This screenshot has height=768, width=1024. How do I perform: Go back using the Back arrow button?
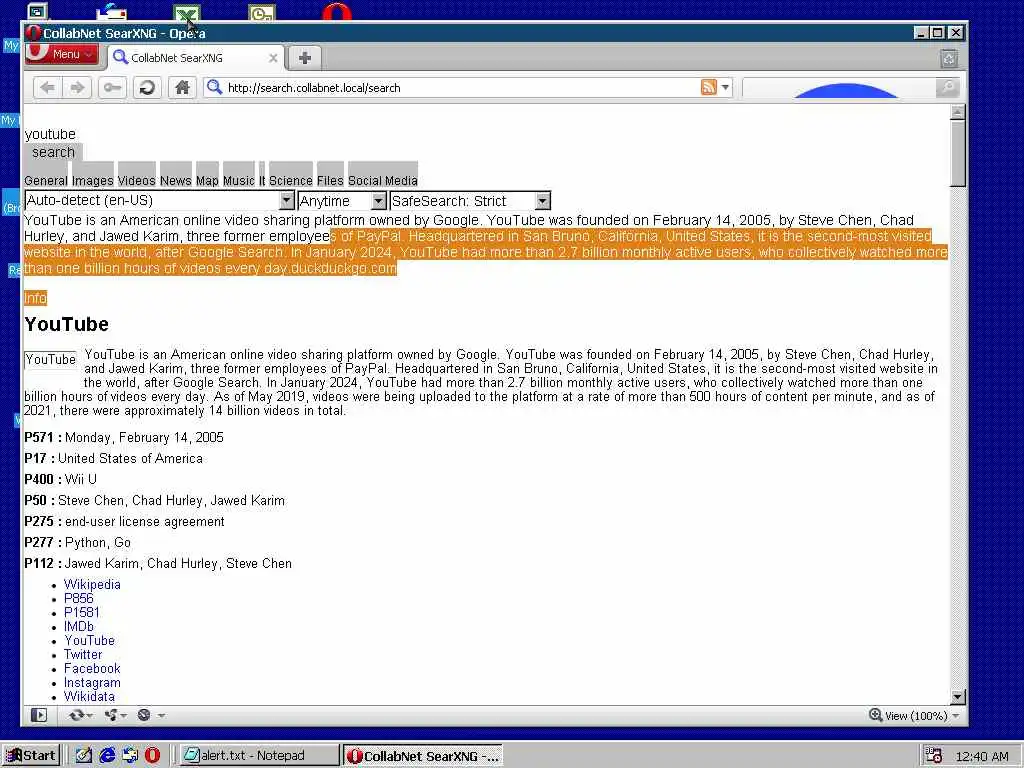click(47, 88)
